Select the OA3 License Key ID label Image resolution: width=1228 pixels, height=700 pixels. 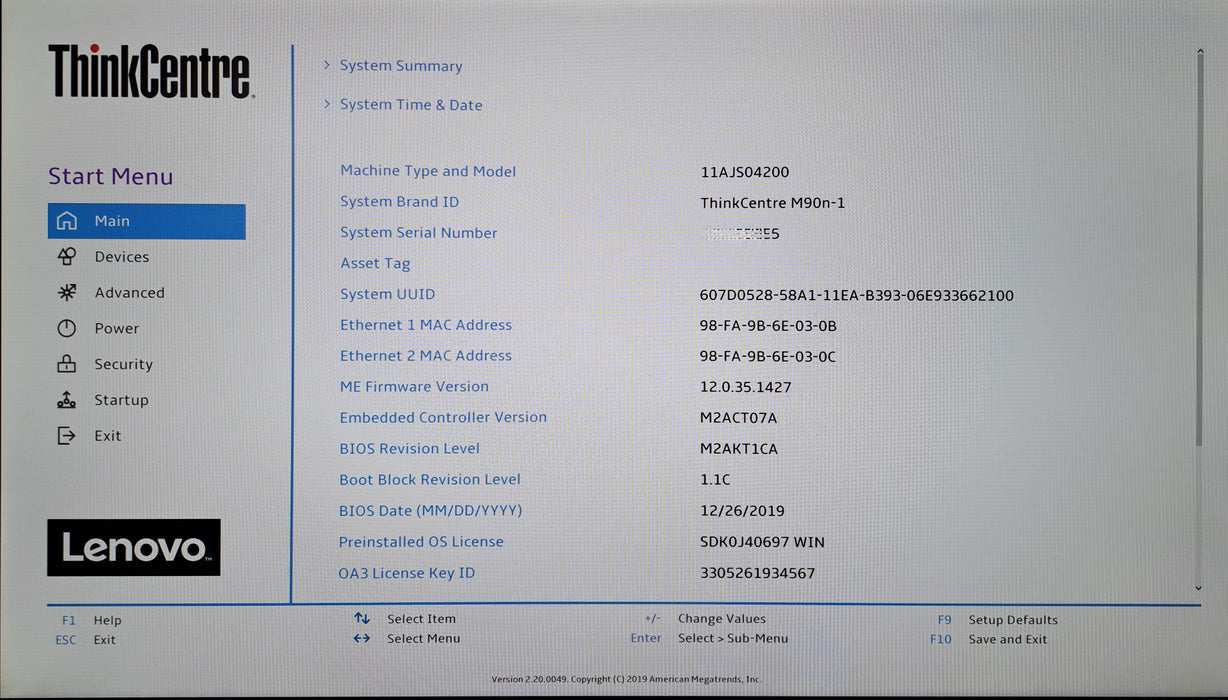pyautogui.click(x=407, y=573)
